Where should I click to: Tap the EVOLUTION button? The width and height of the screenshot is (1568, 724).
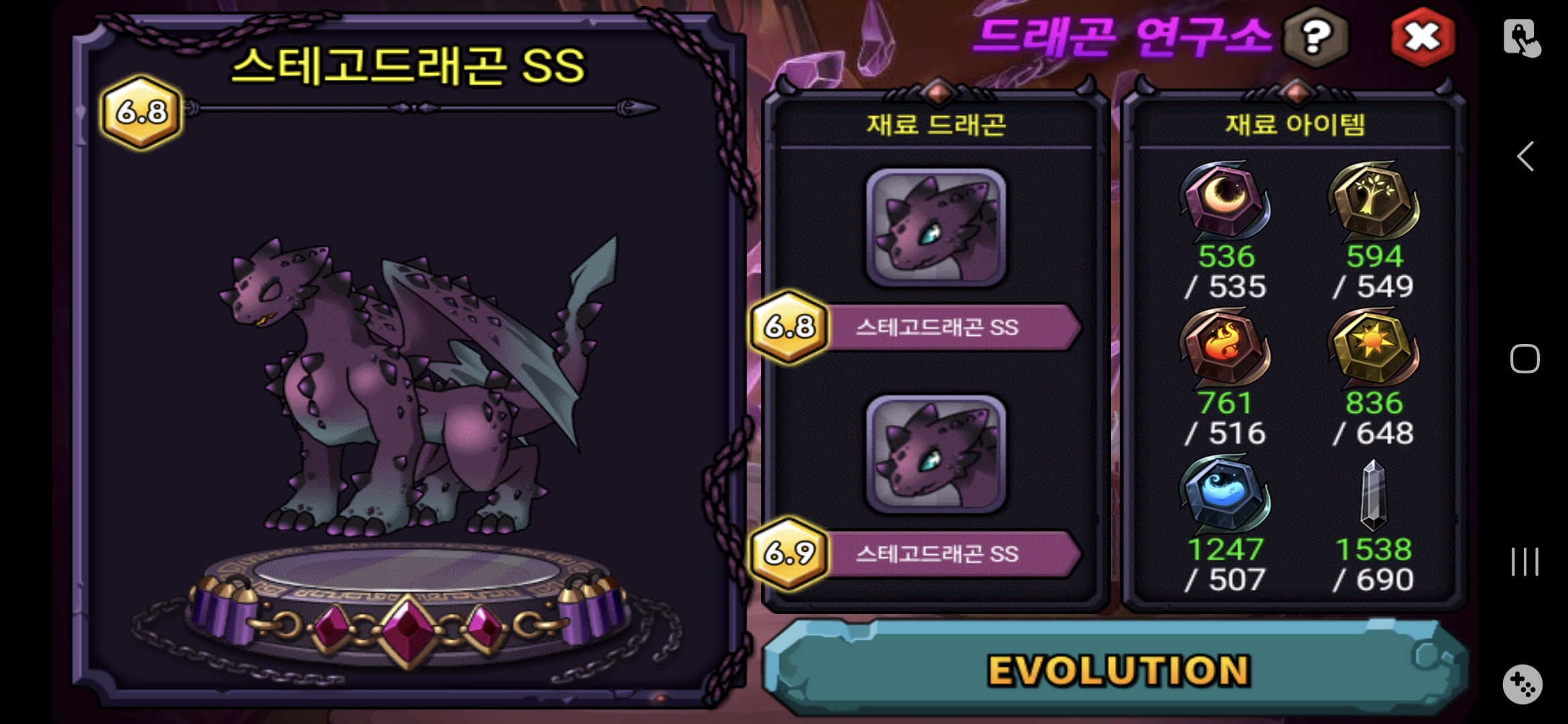(x=1118, y=670)
